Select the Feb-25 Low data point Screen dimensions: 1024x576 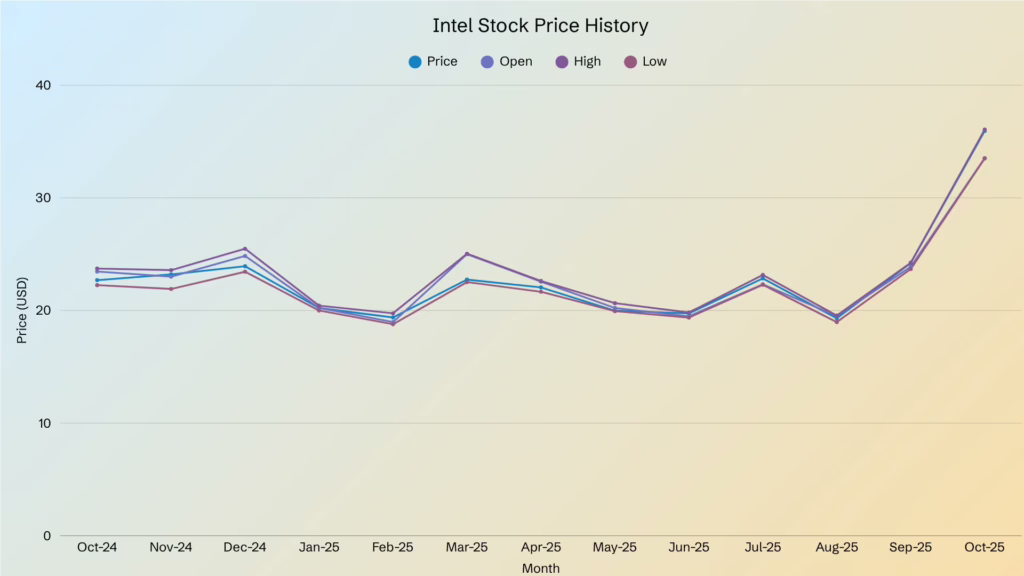pyautogui.click(x=393, y=324)
